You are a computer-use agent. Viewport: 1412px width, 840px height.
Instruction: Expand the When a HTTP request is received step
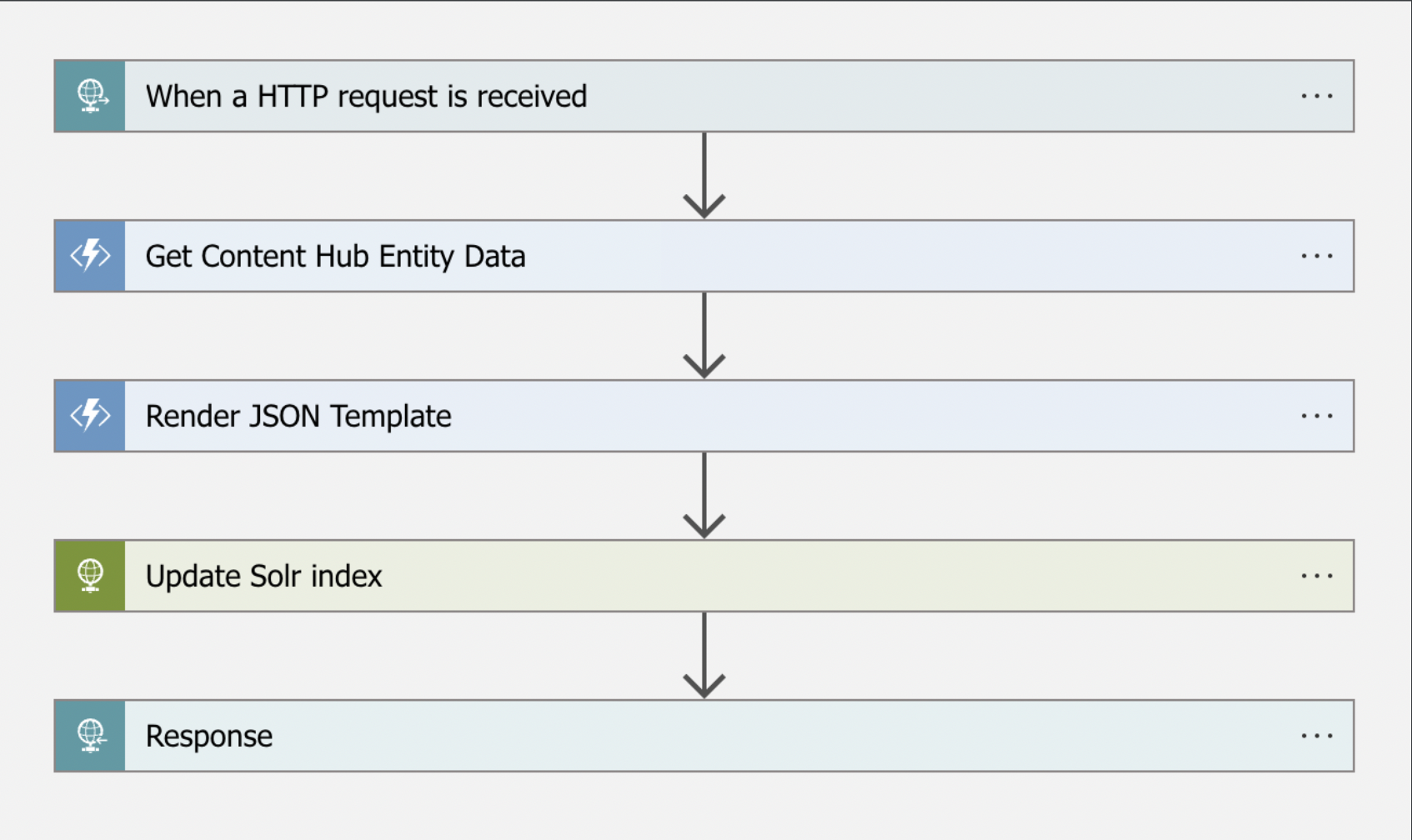pyautogui.click(x=704, y=96)
